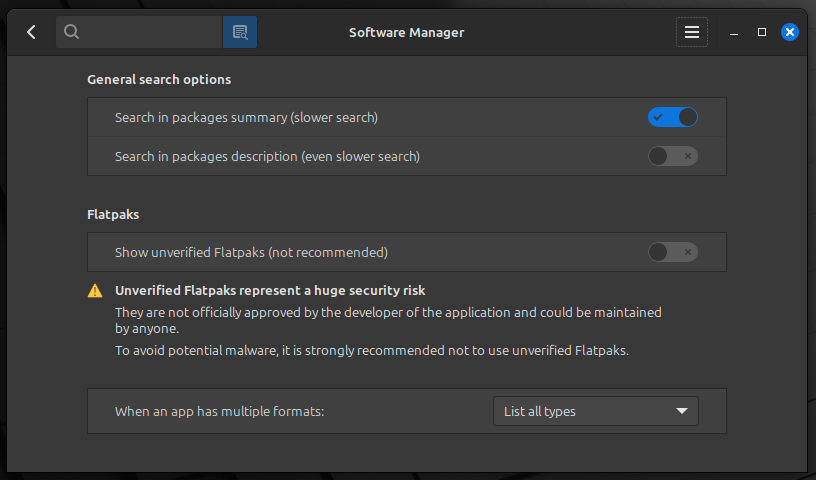Focus the search input field
The width and height of the screenshot is (816, 480).
[139, 32]
